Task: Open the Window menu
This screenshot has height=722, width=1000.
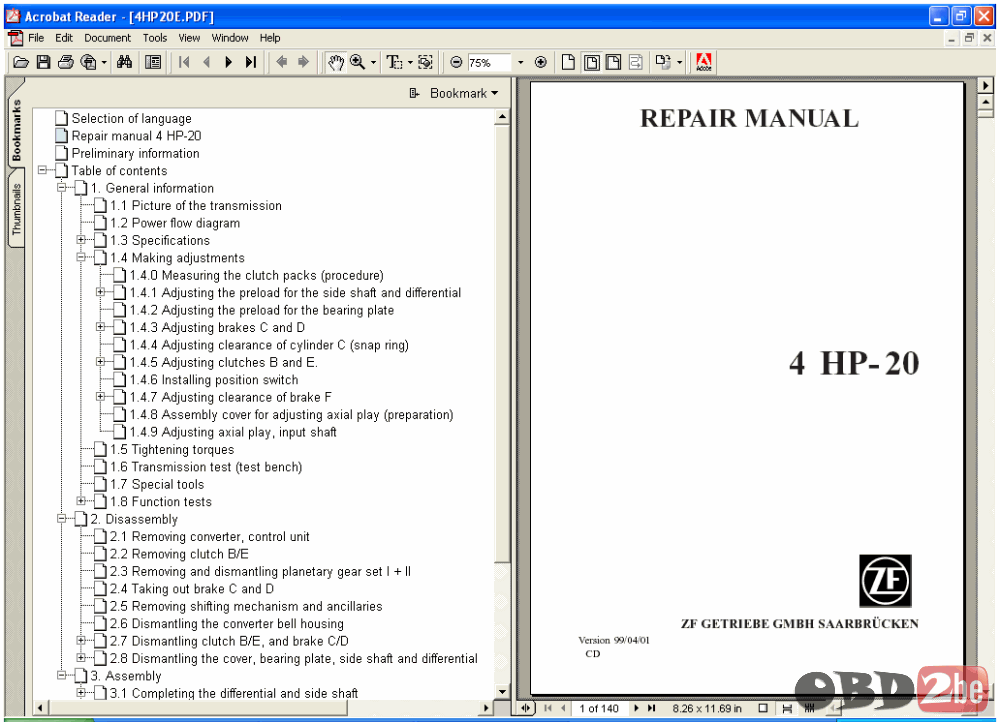Action: click(230, 38)
